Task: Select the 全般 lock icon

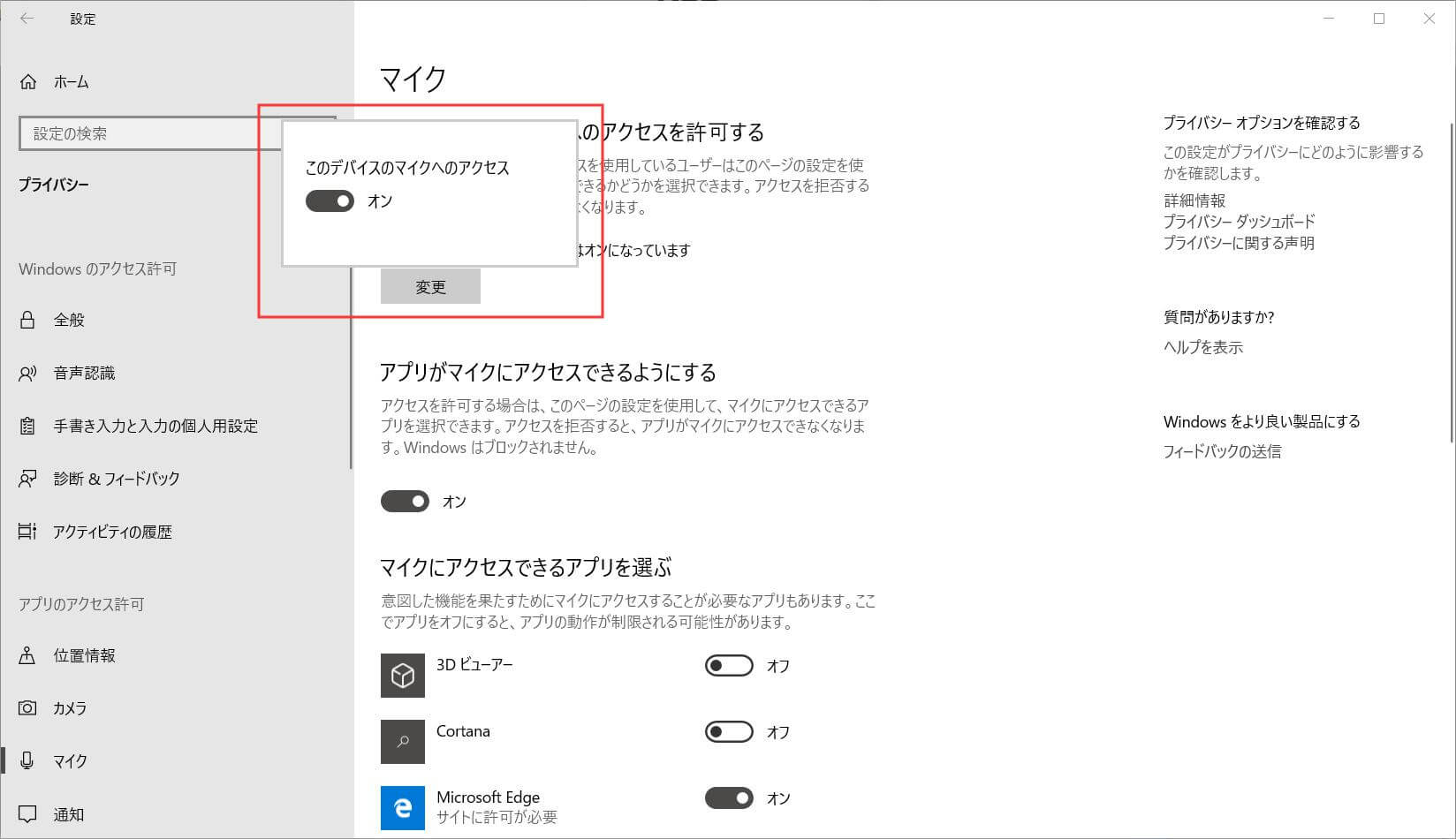Action: coord(27,320)
